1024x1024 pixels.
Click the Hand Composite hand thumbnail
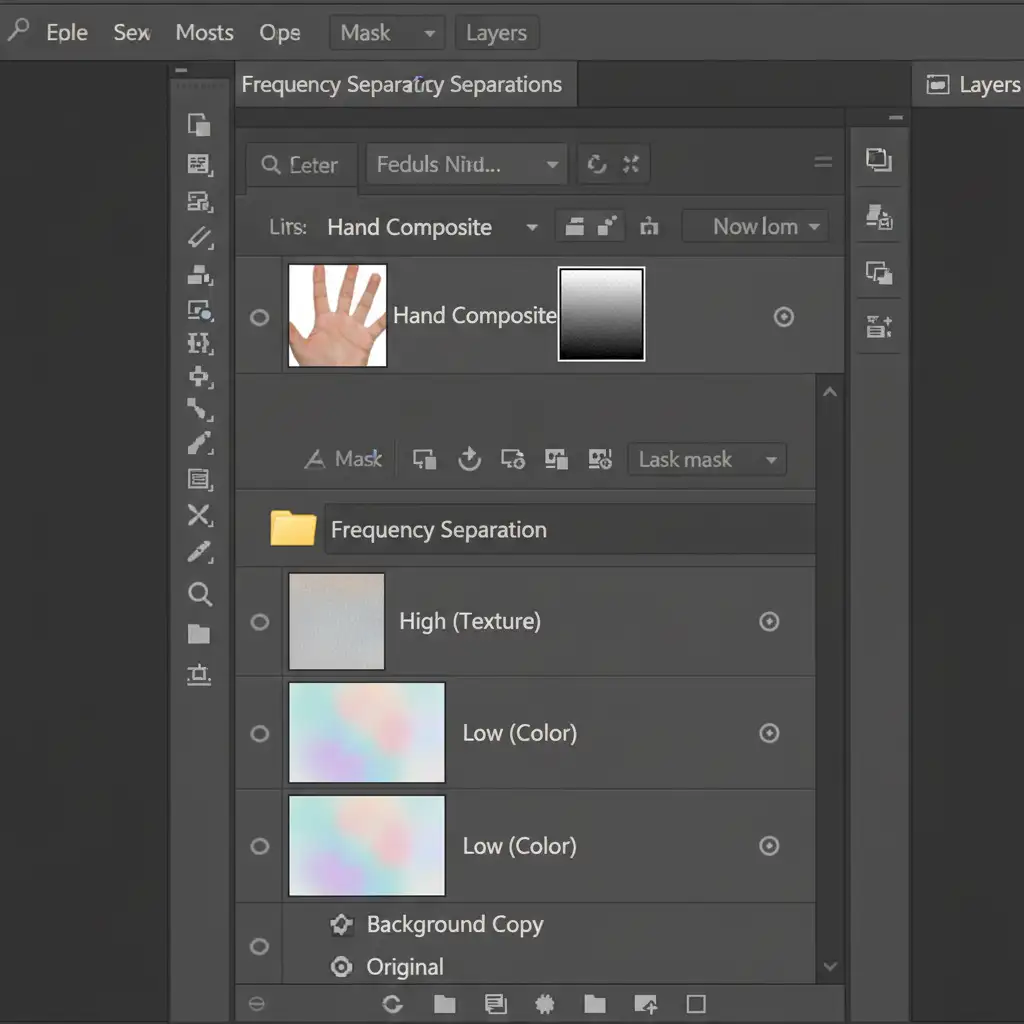[337, 315]
